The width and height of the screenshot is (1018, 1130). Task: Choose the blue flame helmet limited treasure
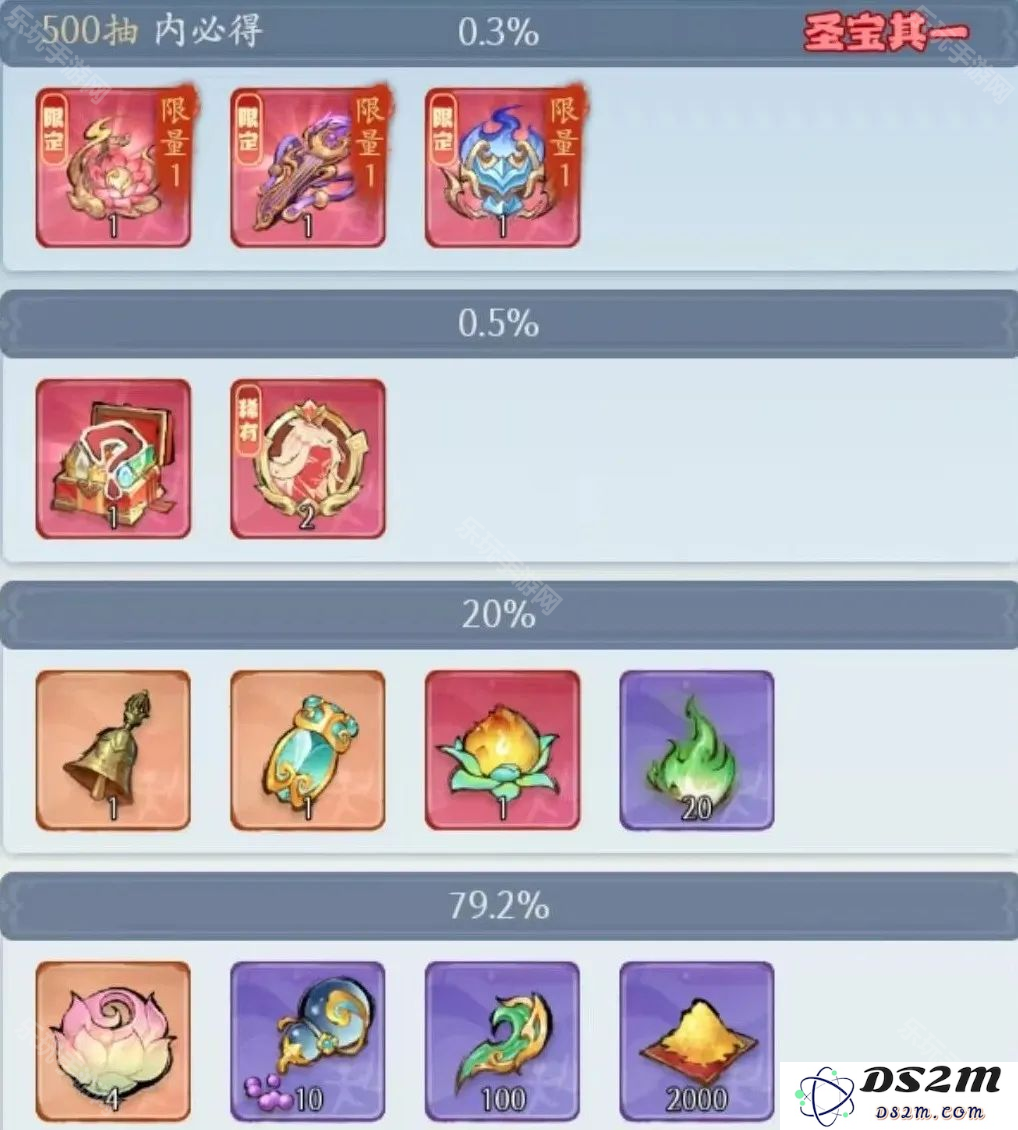pos(502,168)
